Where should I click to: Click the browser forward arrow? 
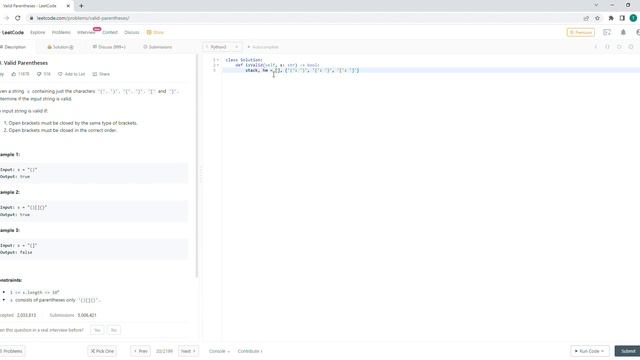6,18
